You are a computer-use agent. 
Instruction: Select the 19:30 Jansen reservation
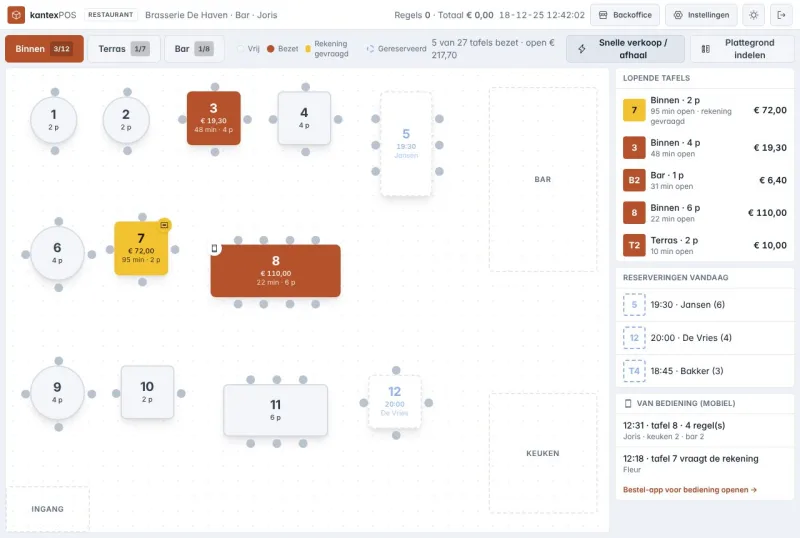pos(705,305)
